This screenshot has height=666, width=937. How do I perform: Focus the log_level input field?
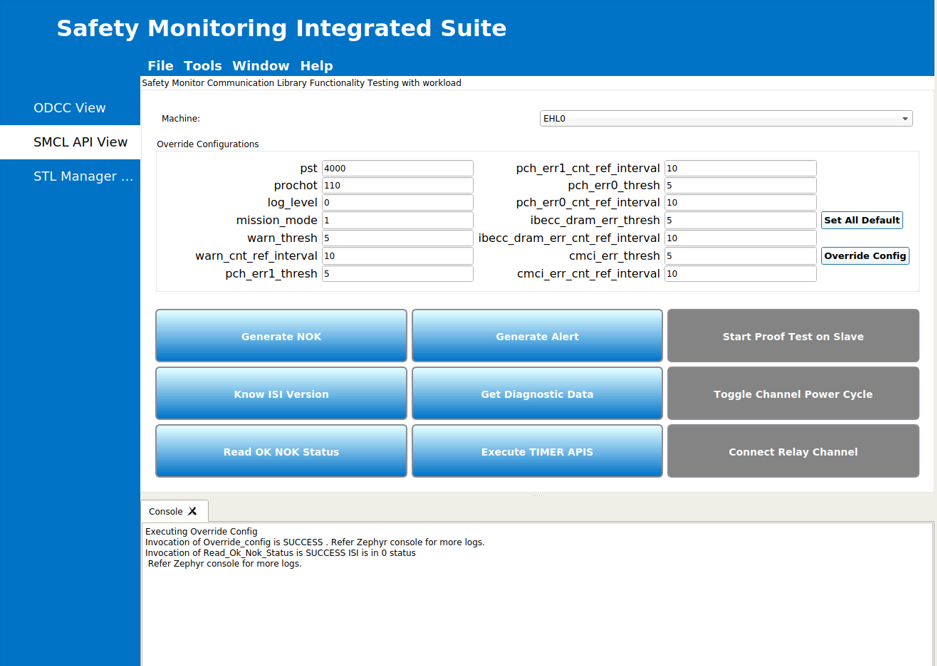click(397, 202)
